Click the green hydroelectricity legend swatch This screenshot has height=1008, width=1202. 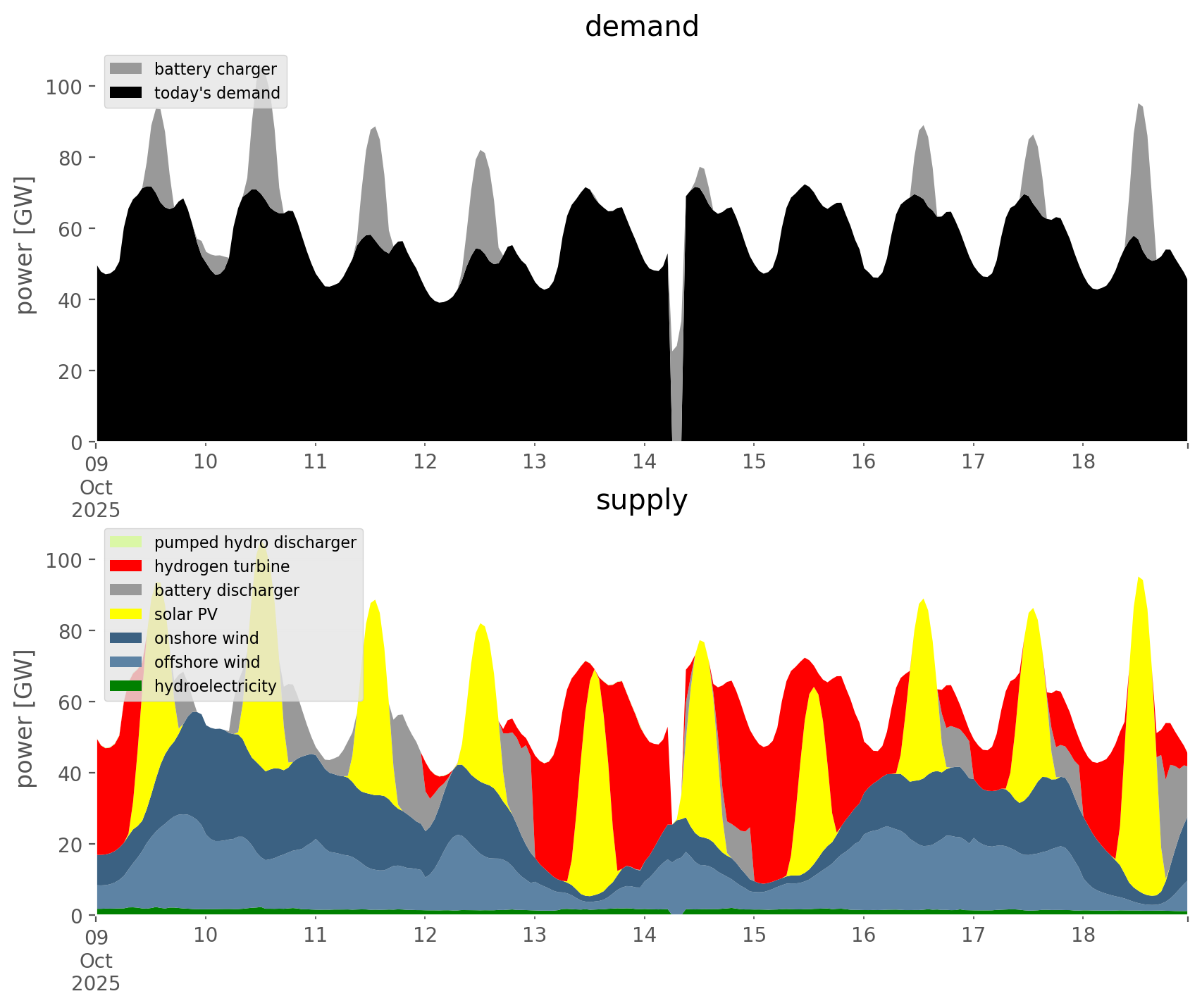126,686
